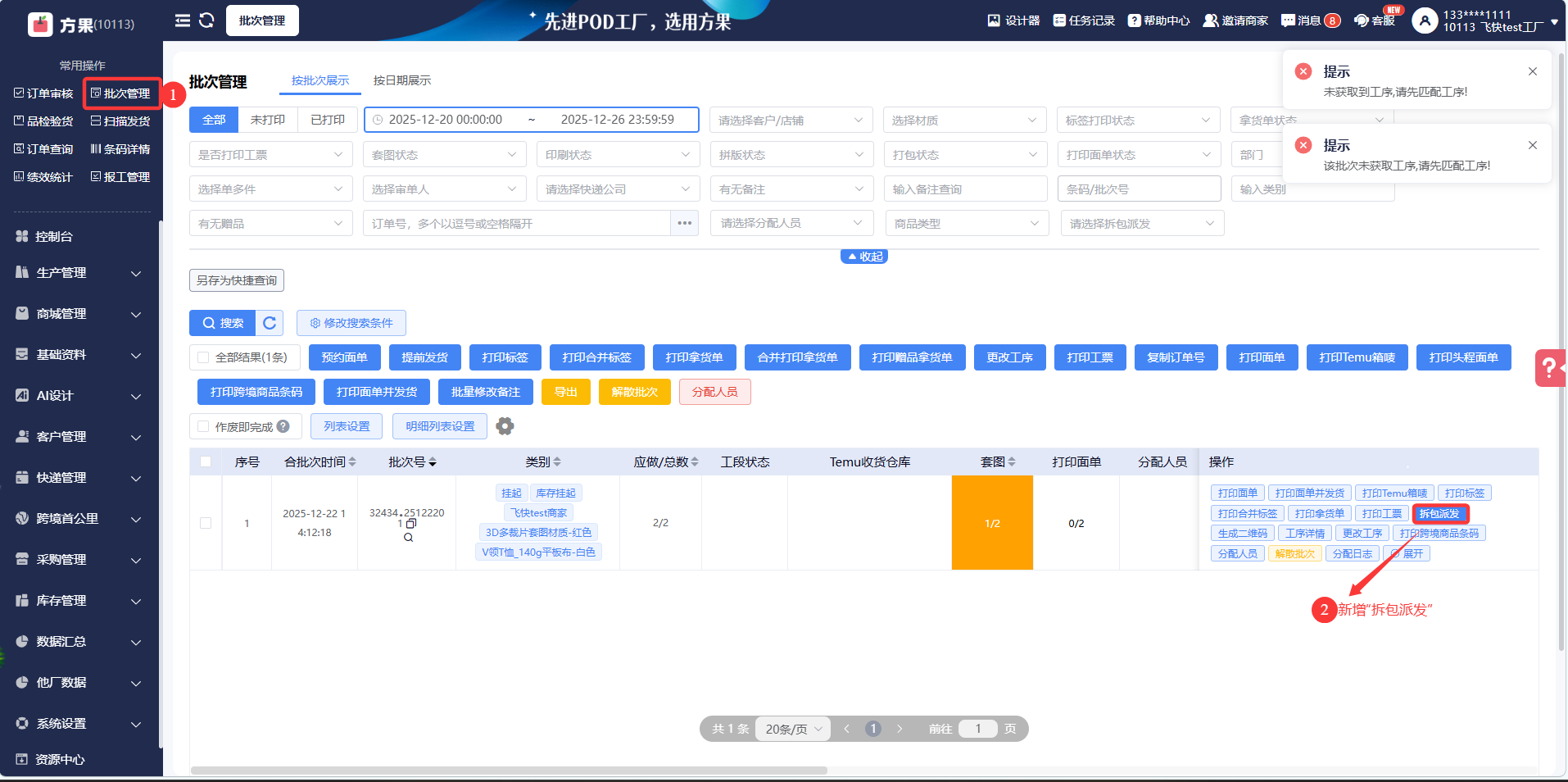This screenshot has width=1568, height=782.
Task: Open the 帮助中心 help center
Action: tap(1158, 20)
